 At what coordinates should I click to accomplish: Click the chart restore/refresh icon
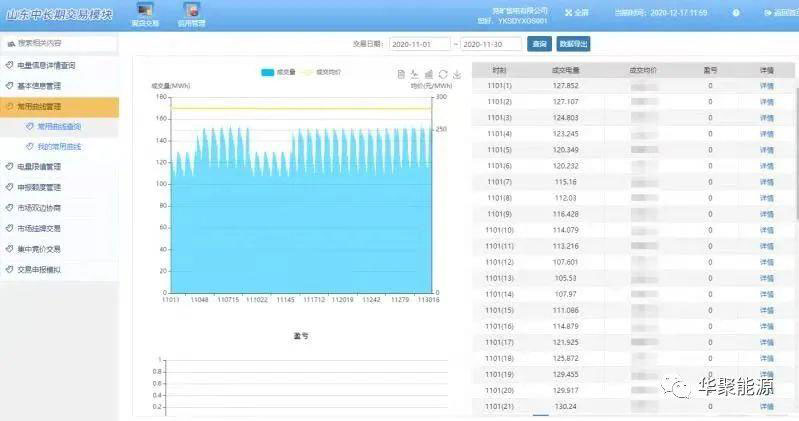(442, 74)
